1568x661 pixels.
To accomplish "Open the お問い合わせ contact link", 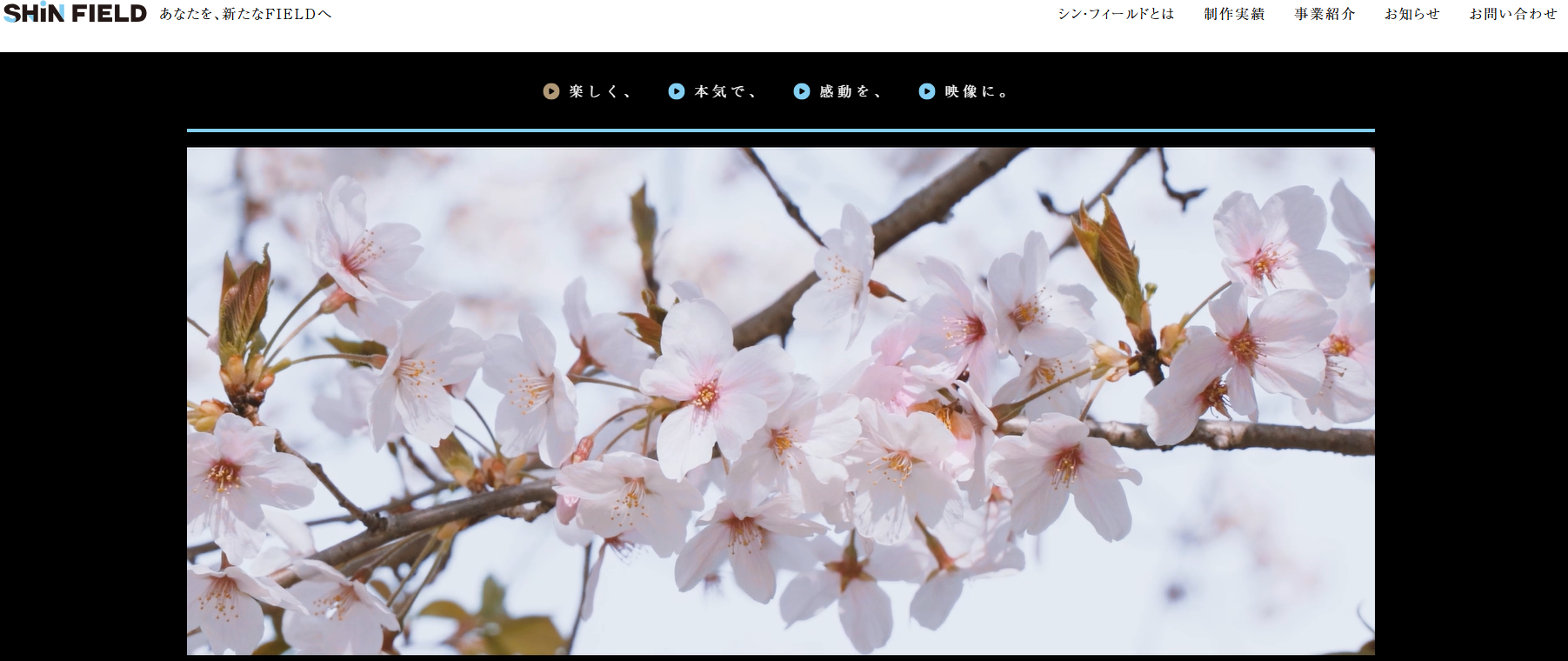I will [x=1513, y=14].
